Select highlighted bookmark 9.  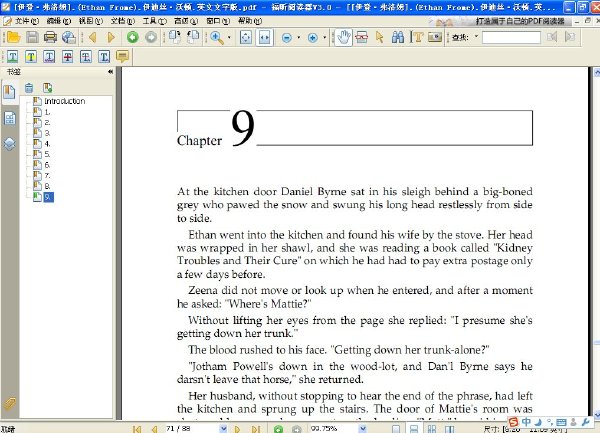coord(48,197)
